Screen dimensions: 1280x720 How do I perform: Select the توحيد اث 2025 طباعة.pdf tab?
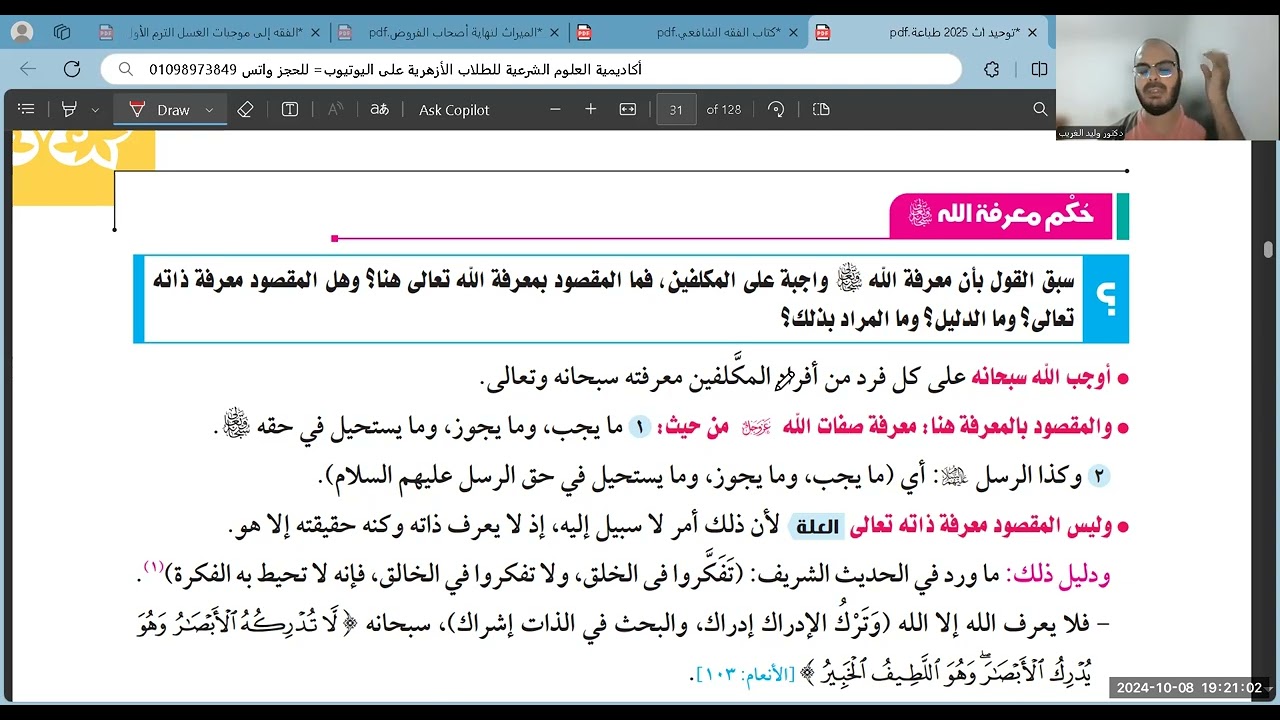tap(928, 32)
